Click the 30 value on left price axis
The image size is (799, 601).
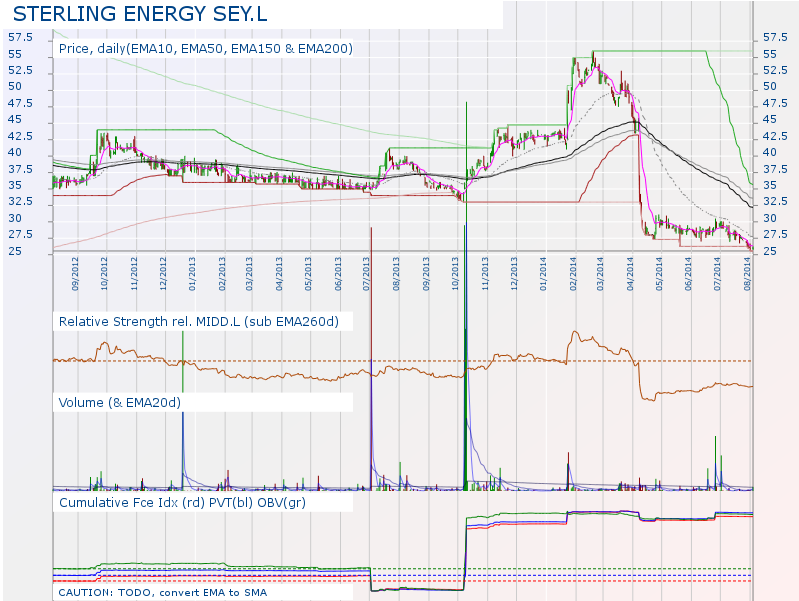pos(15,218)
